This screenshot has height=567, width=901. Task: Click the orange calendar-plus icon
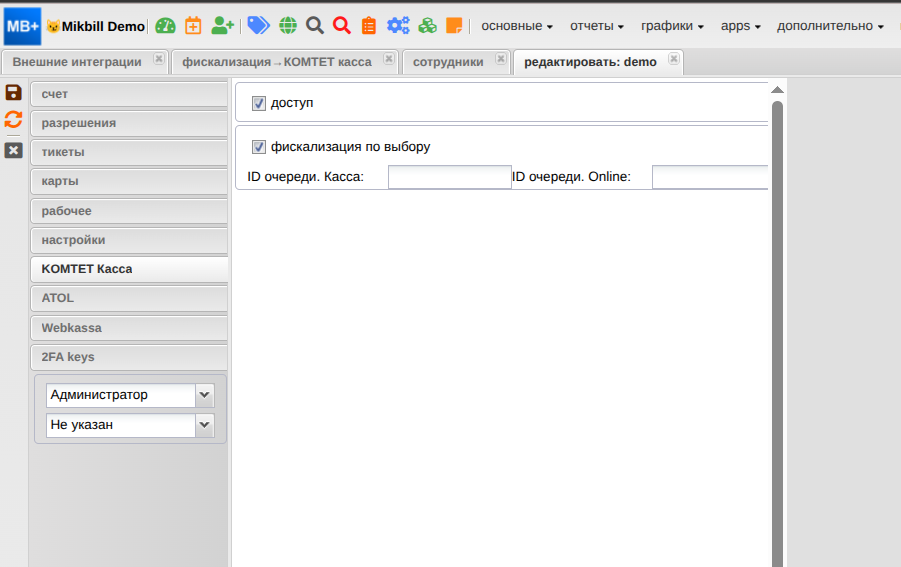193,26
